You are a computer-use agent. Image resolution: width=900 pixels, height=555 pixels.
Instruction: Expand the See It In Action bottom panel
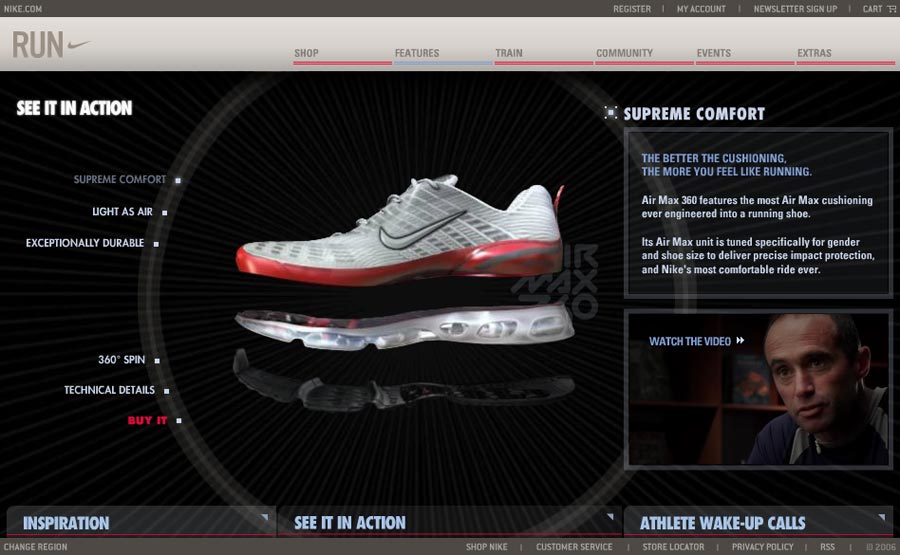point(608,517)
